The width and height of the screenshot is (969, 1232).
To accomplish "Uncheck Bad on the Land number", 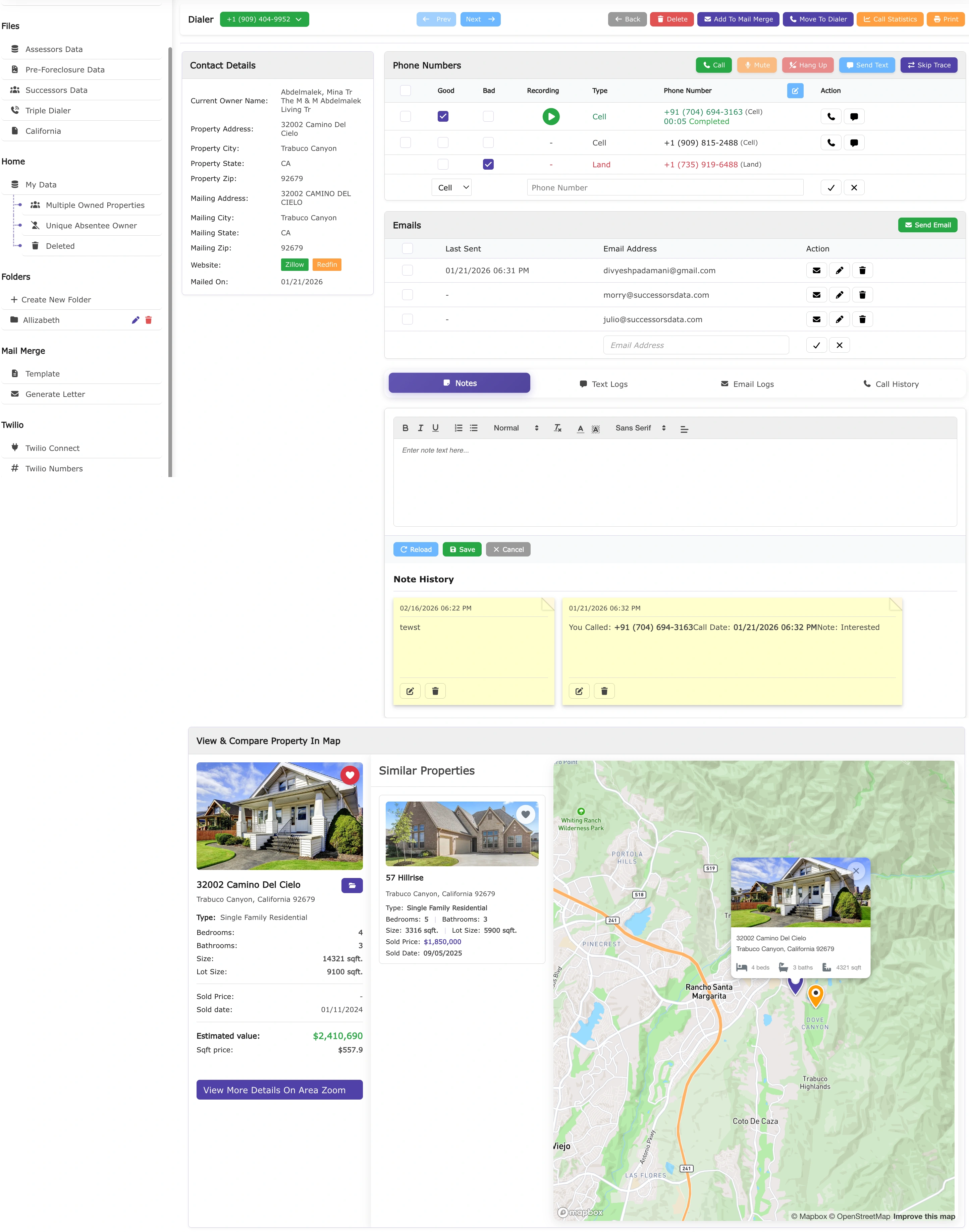I will point(488,164).
